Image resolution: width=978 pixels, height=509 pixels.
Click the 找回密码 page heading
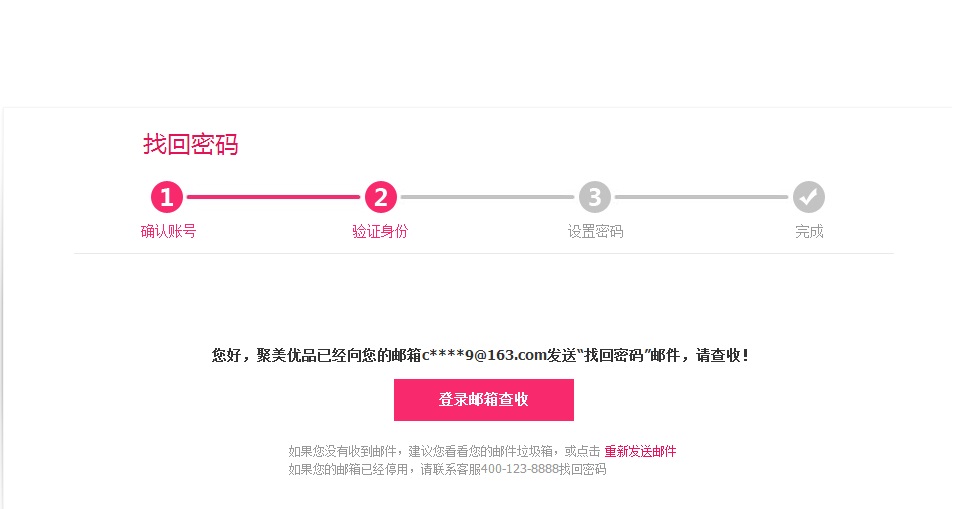coord(191,144)
